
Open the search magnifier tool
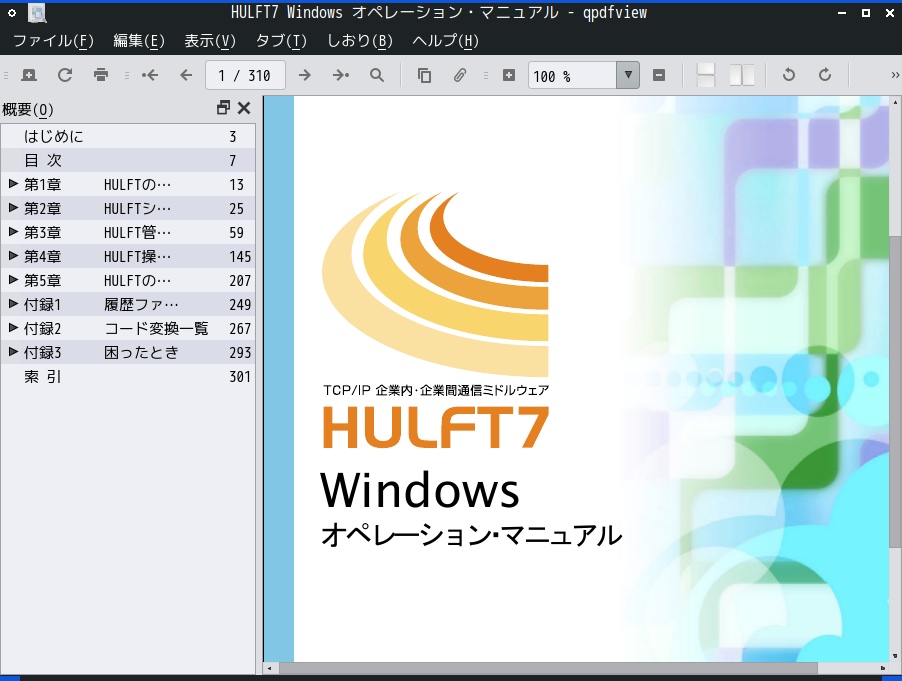(x=377, y=75)
